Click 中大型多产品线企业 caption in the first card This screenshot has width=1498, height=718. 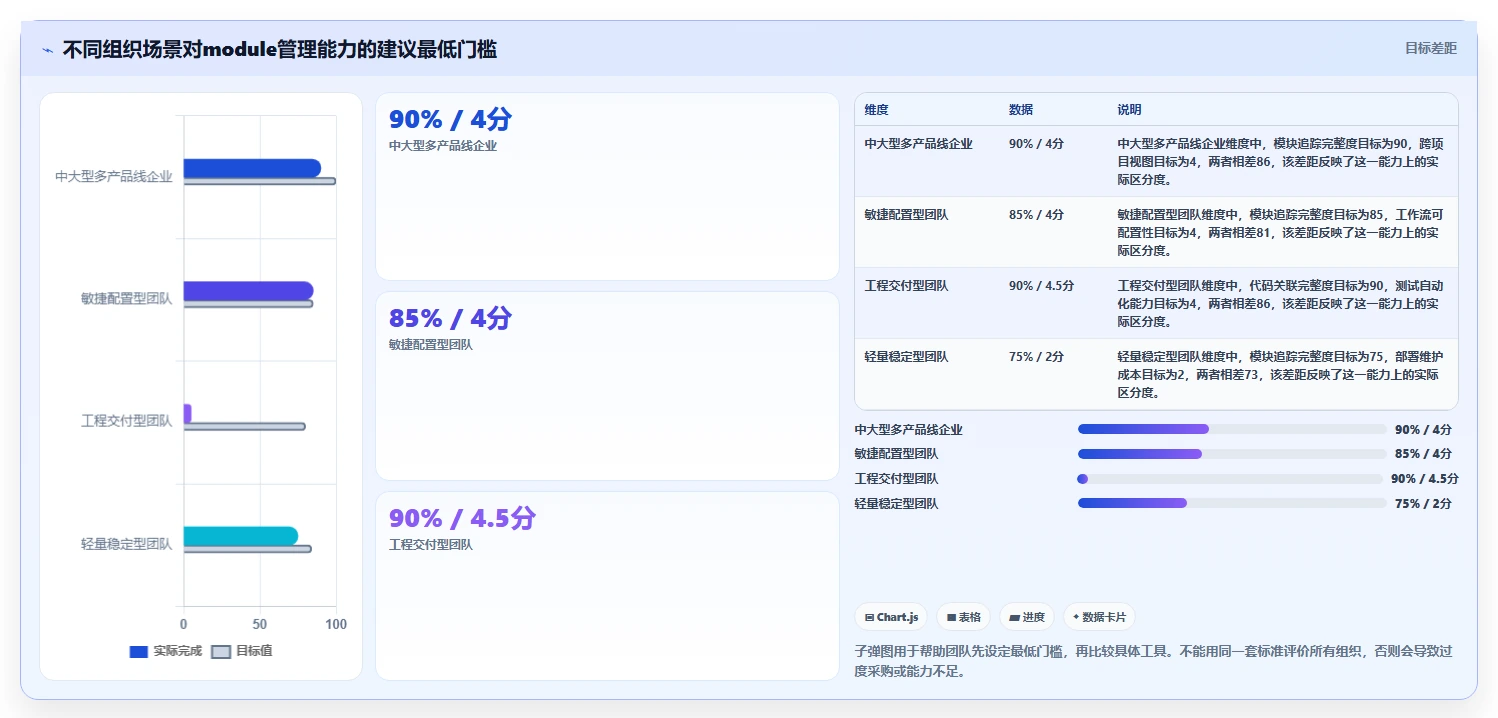pyautogui.click(x=443, y=146)
